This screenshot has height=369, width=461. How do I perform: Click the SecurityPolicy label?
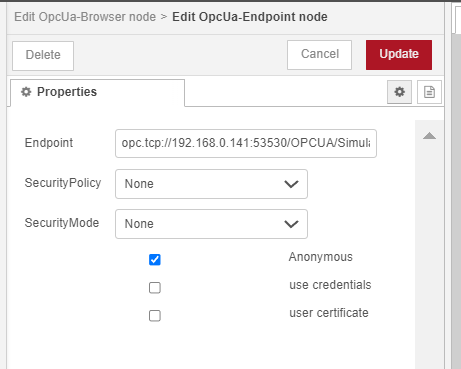point(63,183)
